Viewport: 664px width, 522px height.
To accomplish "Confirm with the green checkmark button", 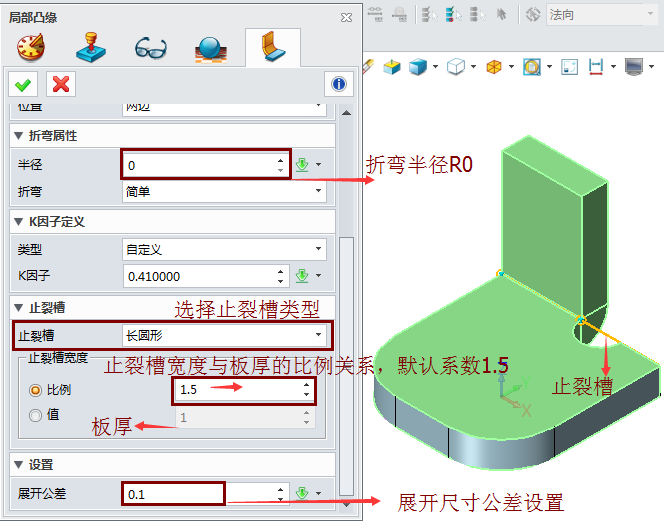I will pyautogui.click(x=23, y=85).
